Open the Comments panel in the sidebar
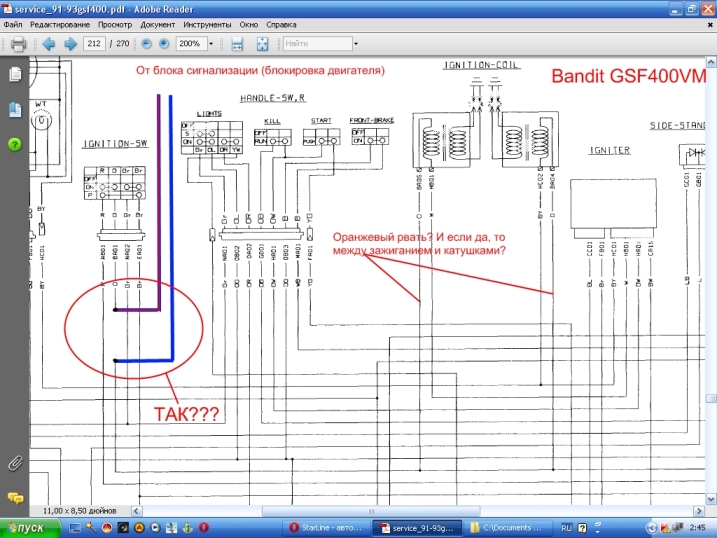717x538 pixels. [x=15, y=497]
